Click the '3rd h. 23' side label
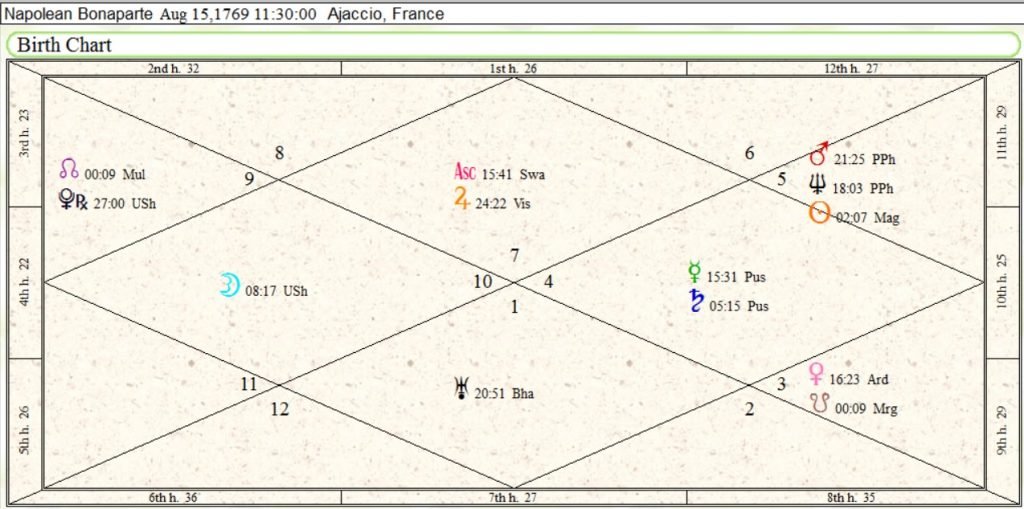 pyautogui.click(x=24, y=133)
